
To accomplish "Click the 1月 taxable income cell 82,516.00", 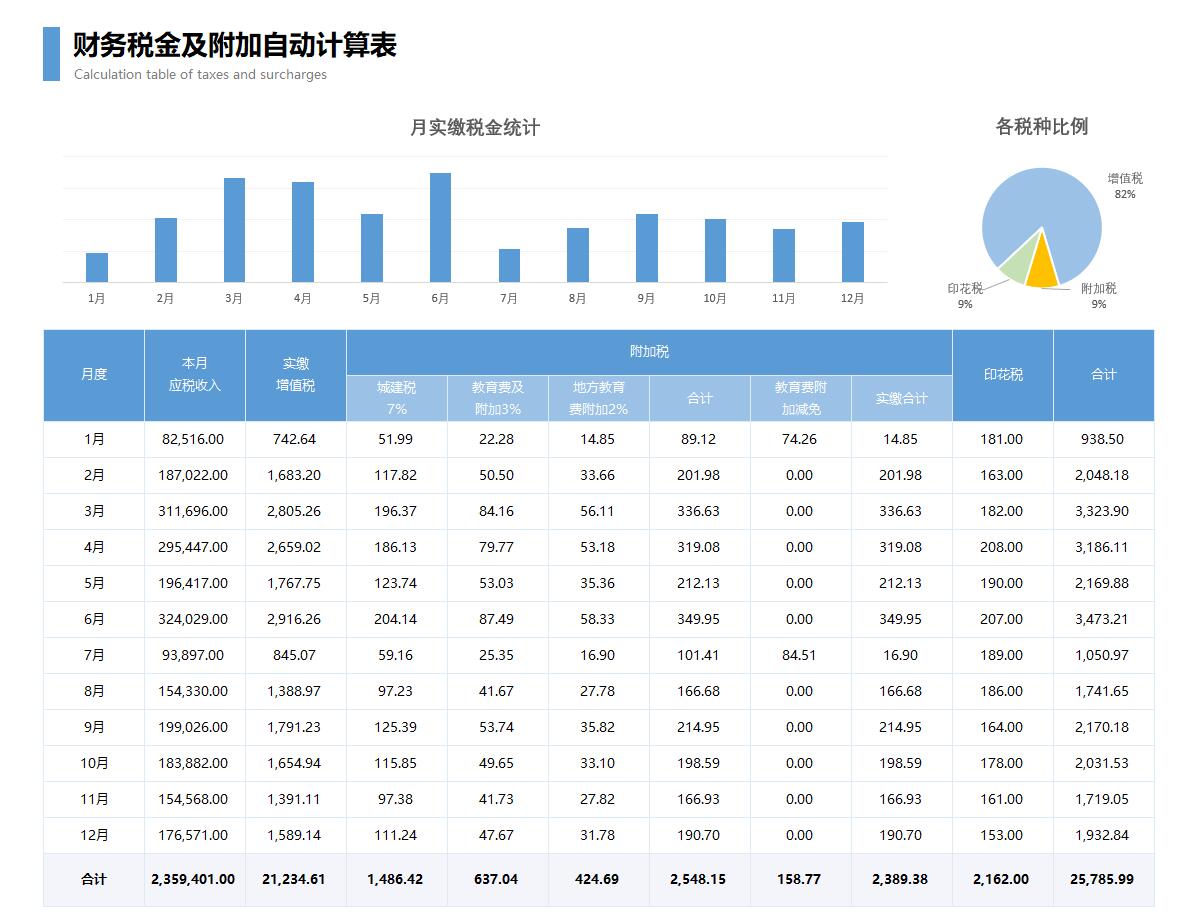I will click(194, 439).
